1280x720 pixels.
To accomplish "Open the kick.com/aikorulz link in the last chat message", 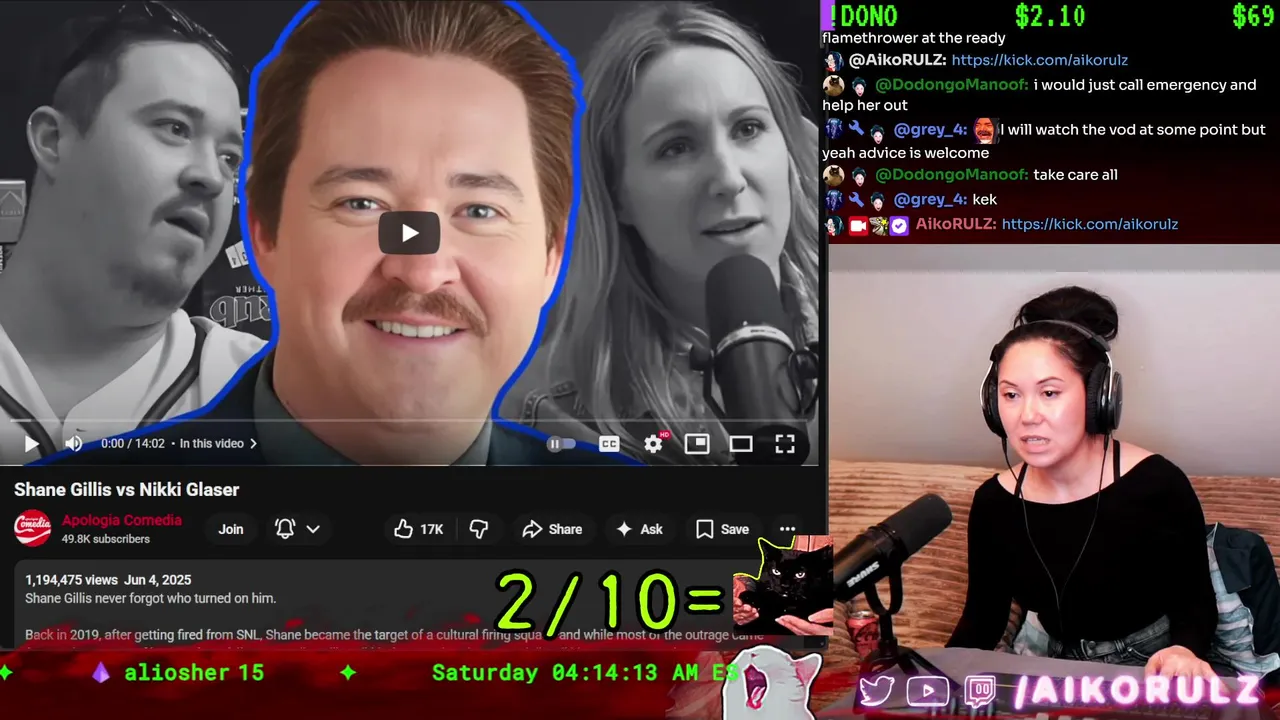I will [x=1090, y=224].
